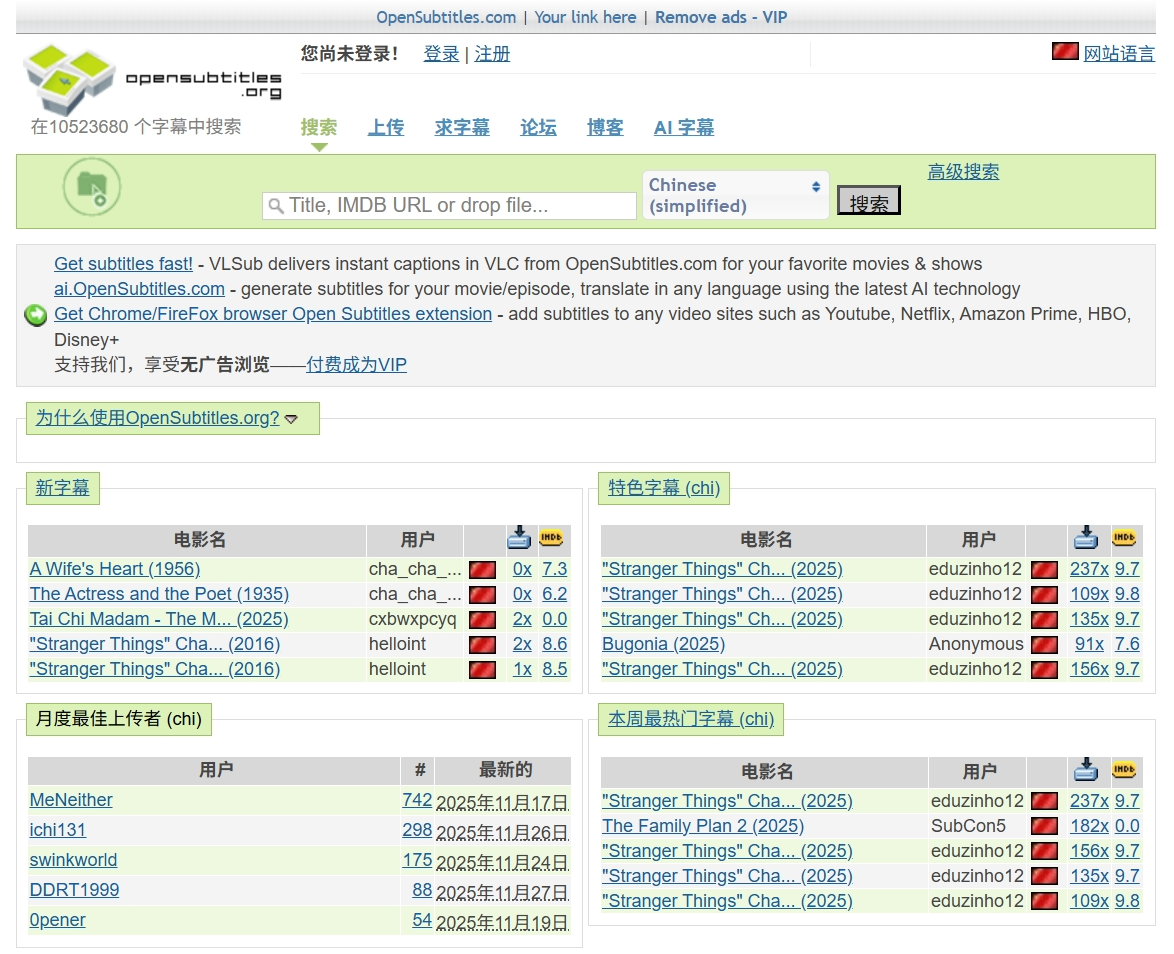
Task: Go to the 论坛 tab
Action: [538, 128]
